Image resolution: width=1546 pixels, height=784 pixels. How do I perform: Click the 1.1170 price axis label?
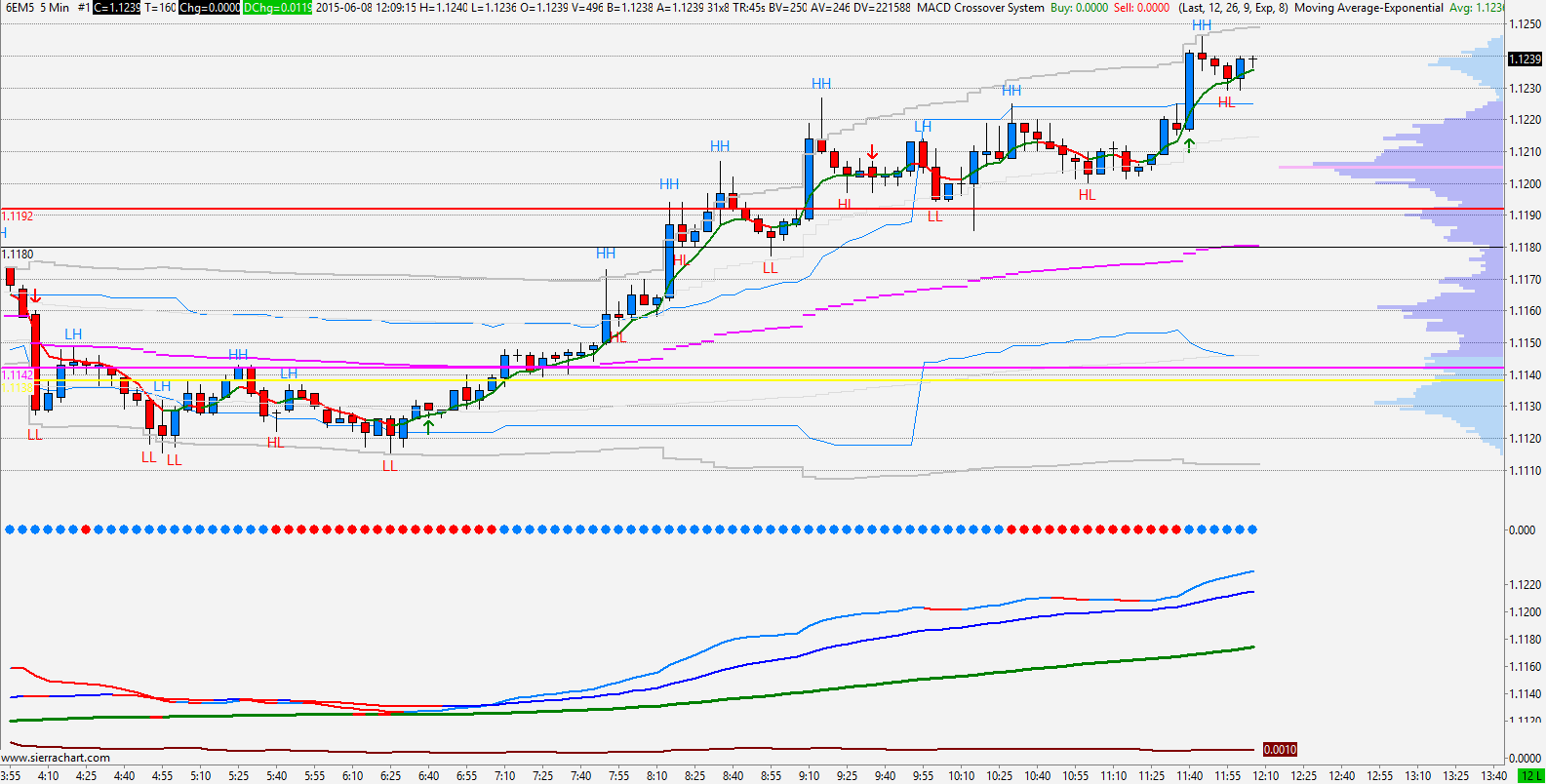(1525, 280)
